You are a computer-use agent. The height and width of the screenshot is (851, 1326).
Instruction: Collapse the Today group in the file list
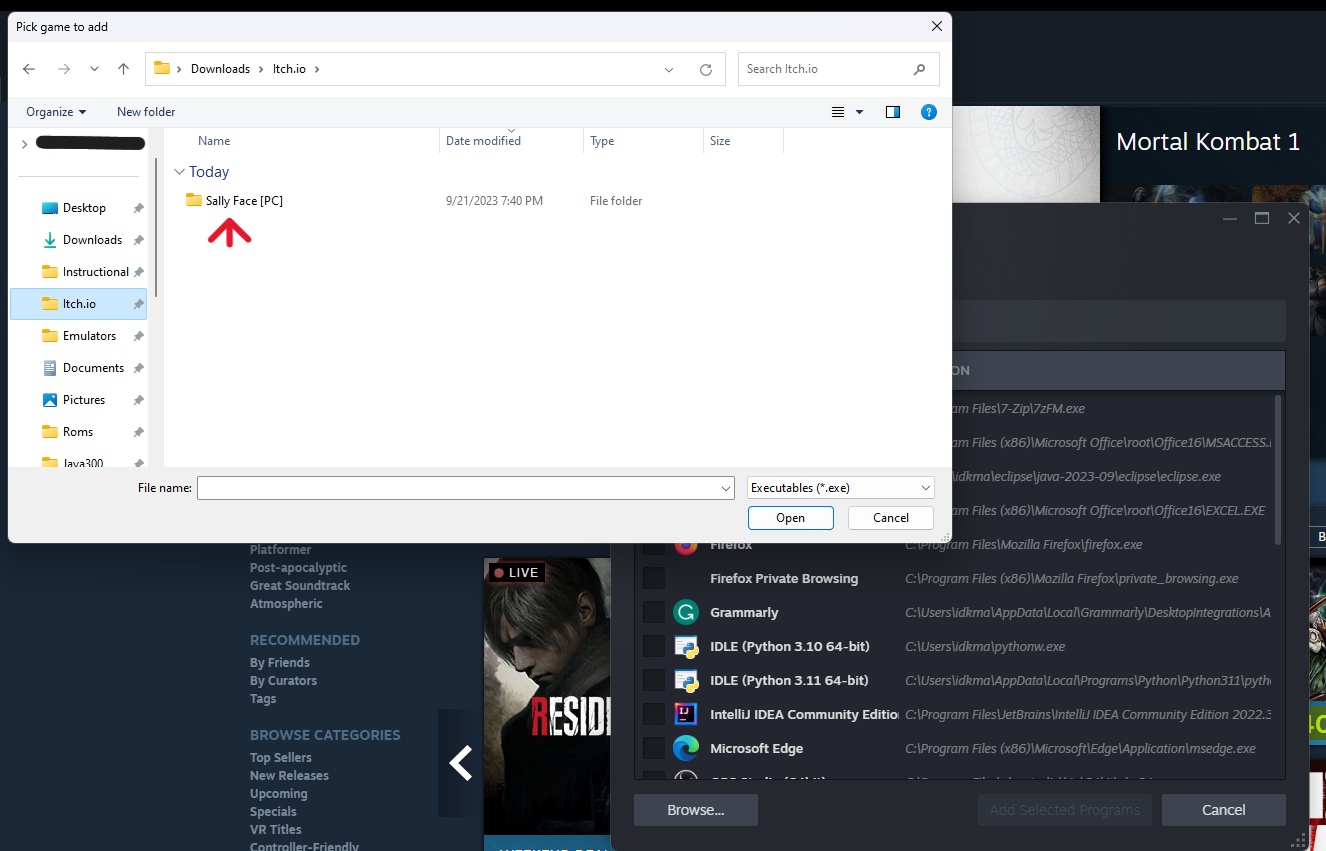pos(179,171)
